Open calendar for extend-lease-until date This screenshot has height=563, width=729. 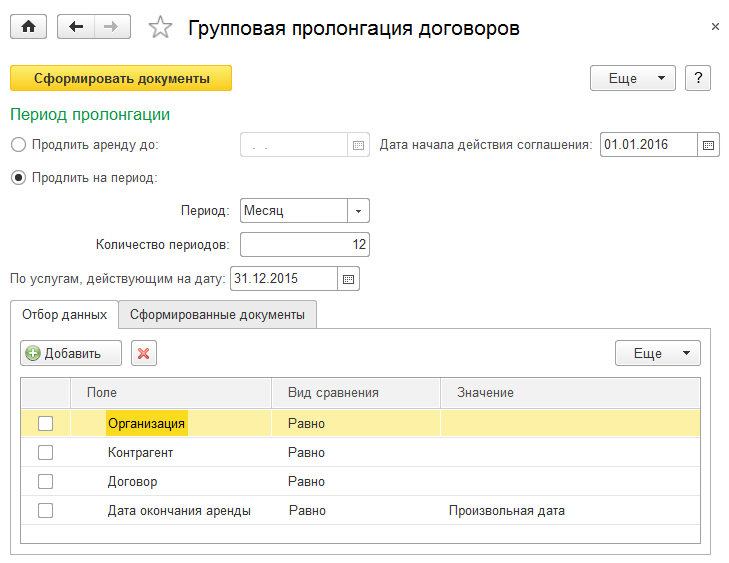358,145
